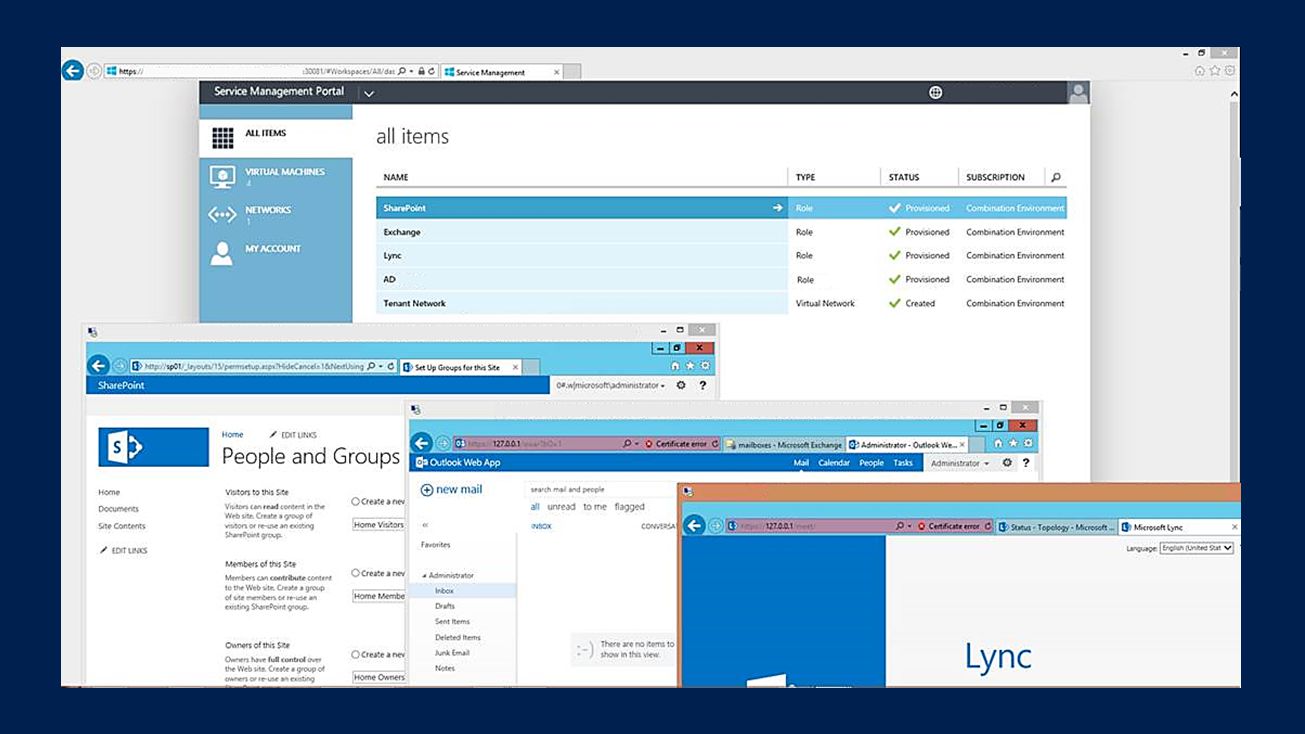Open Deleted Items folder in Outlook
The width and height of the screenshot is (1305, 734).
458,637
